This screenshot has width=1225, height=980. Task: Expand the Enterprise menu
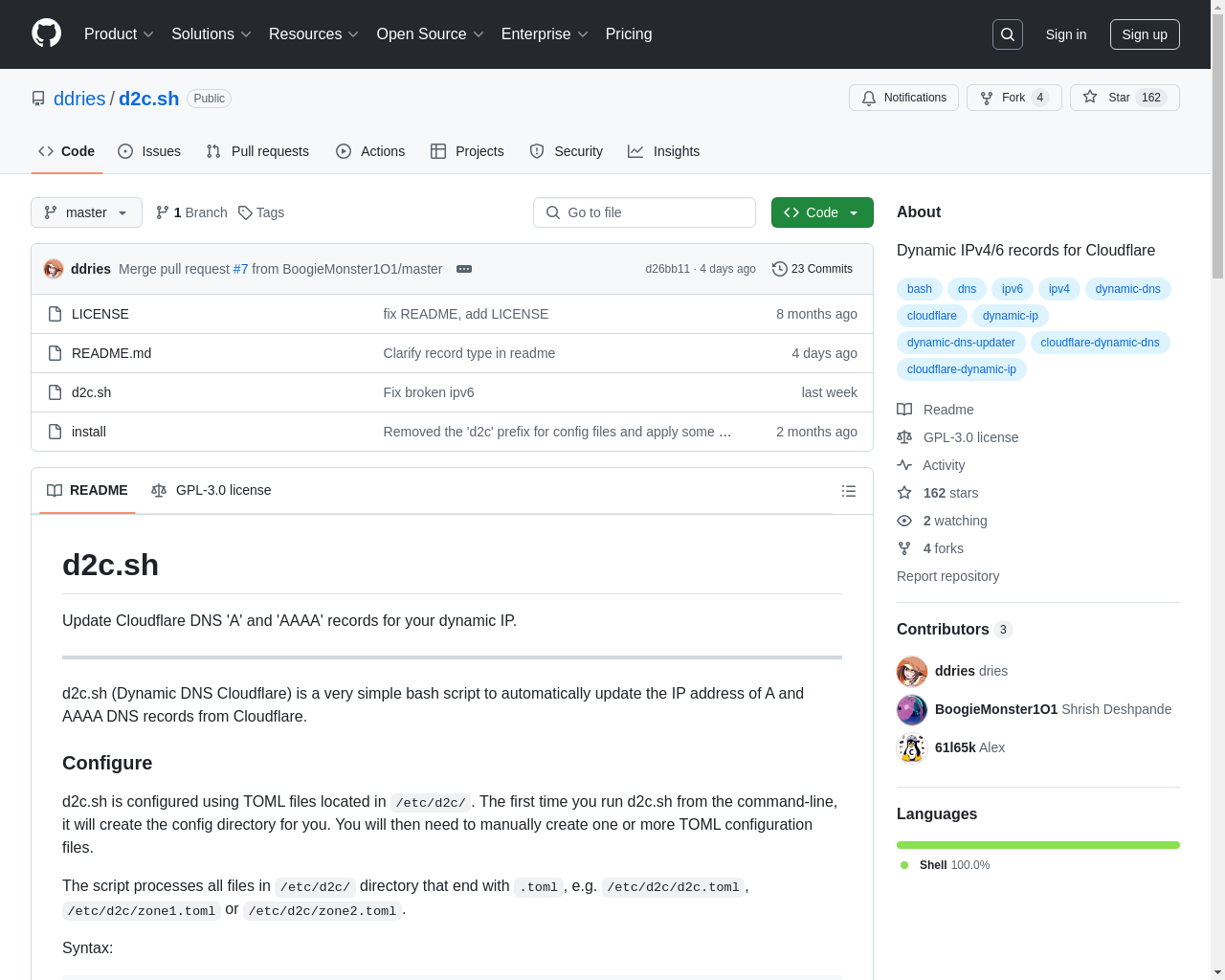point(545,34)
